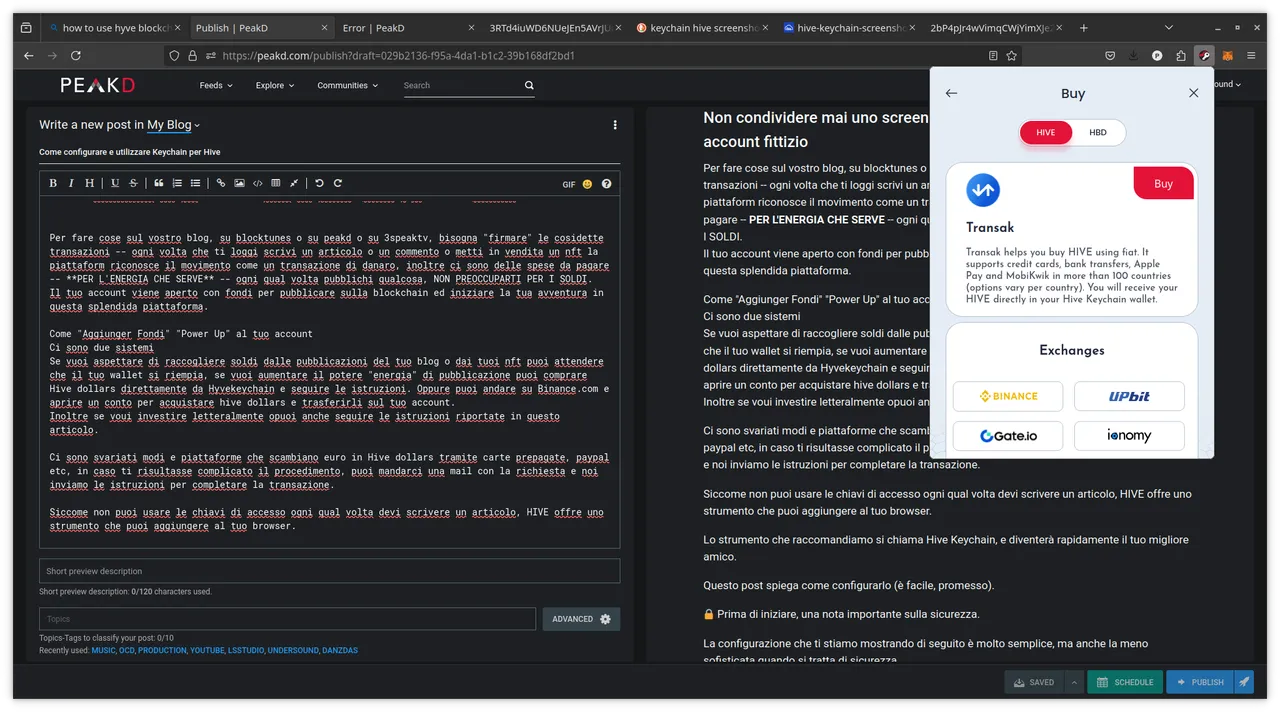Image resolution: width=1280 pixels, height=712 pixels.
Task: Click the SAVED draft button
Action: 1034,682
